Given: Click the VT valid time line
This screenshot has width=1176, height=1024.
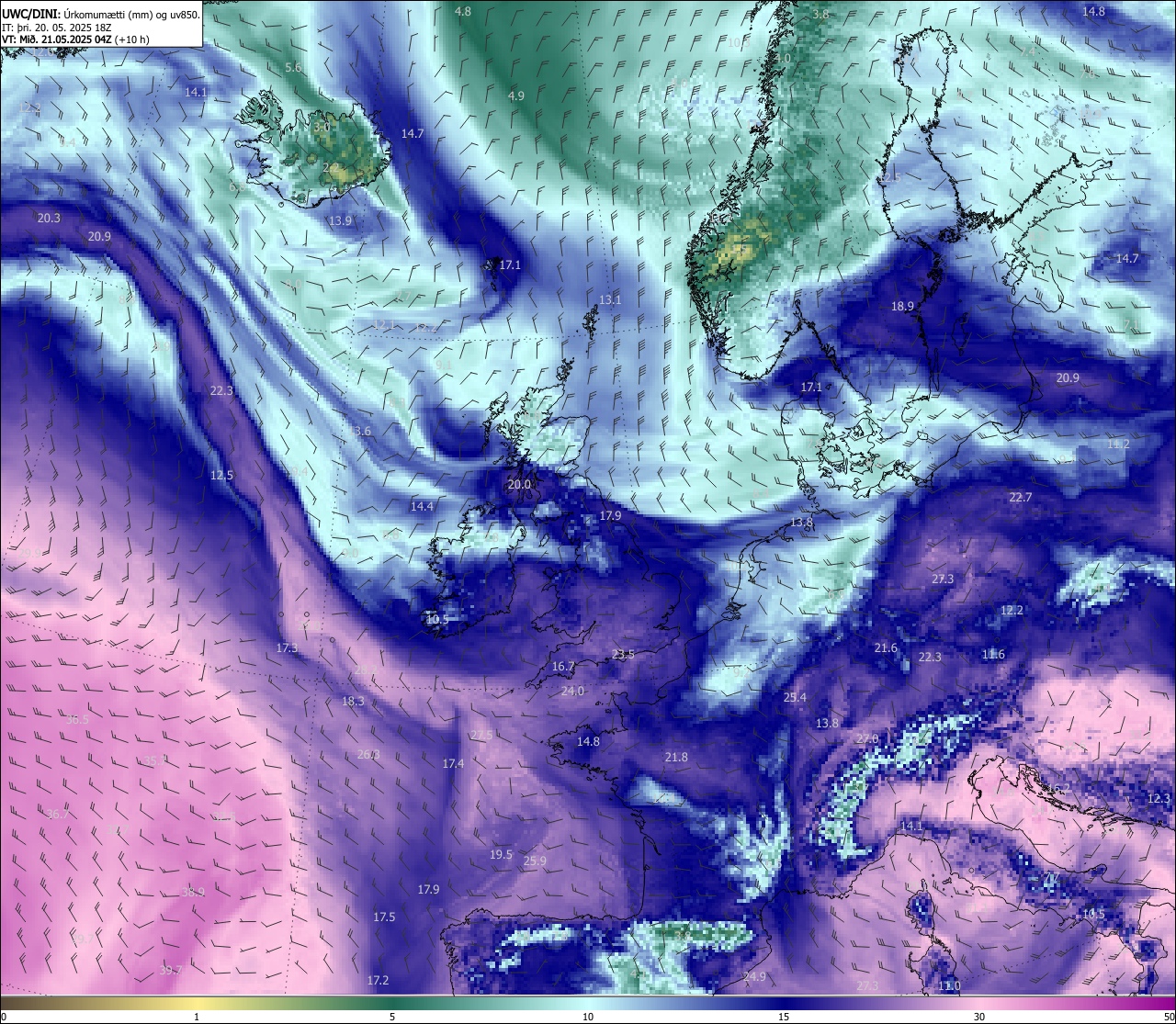Looking at the screenshot, I should 75,39.
